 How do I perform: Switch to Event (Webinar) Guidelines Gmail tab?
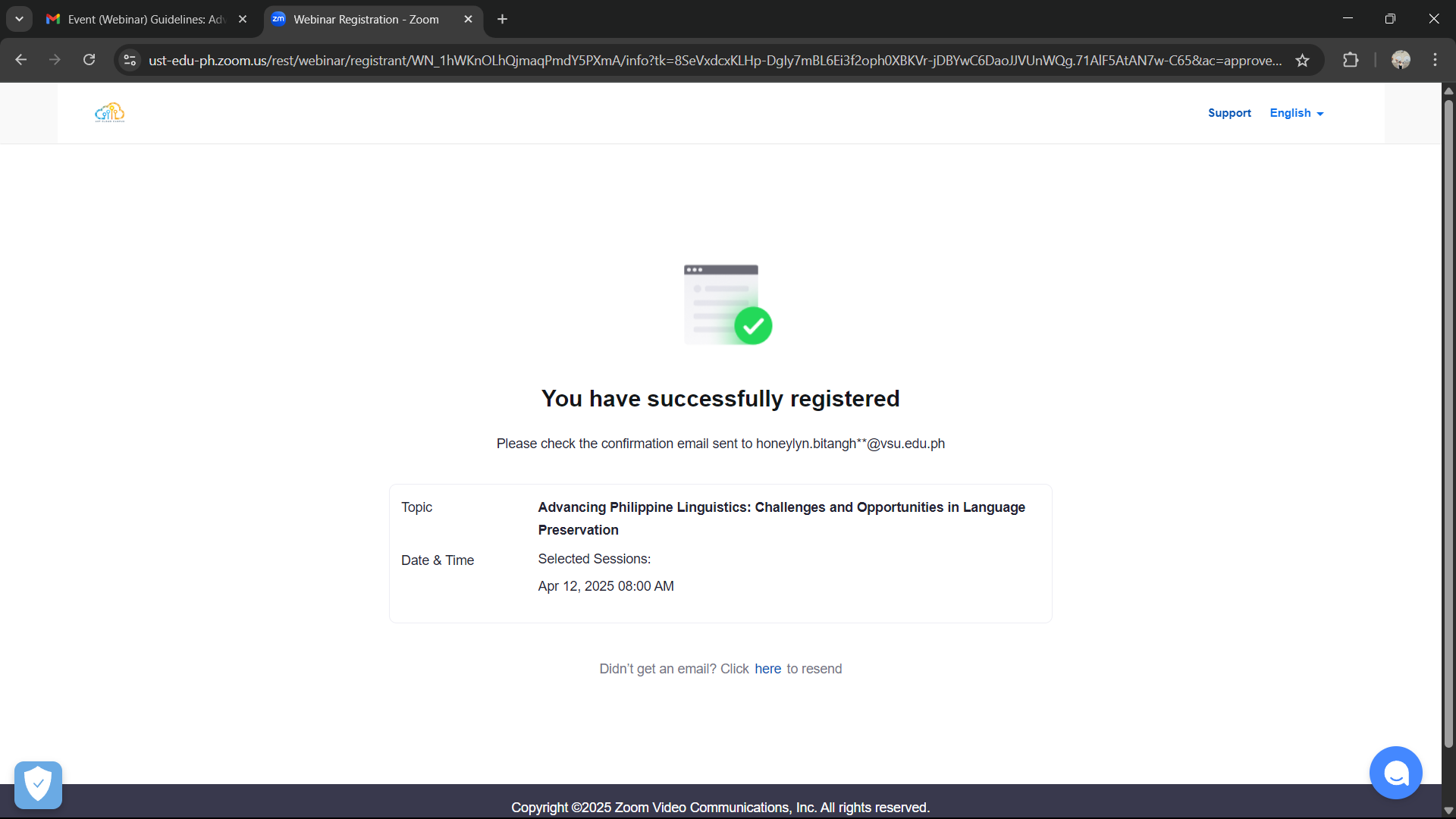tap(144, 19)
